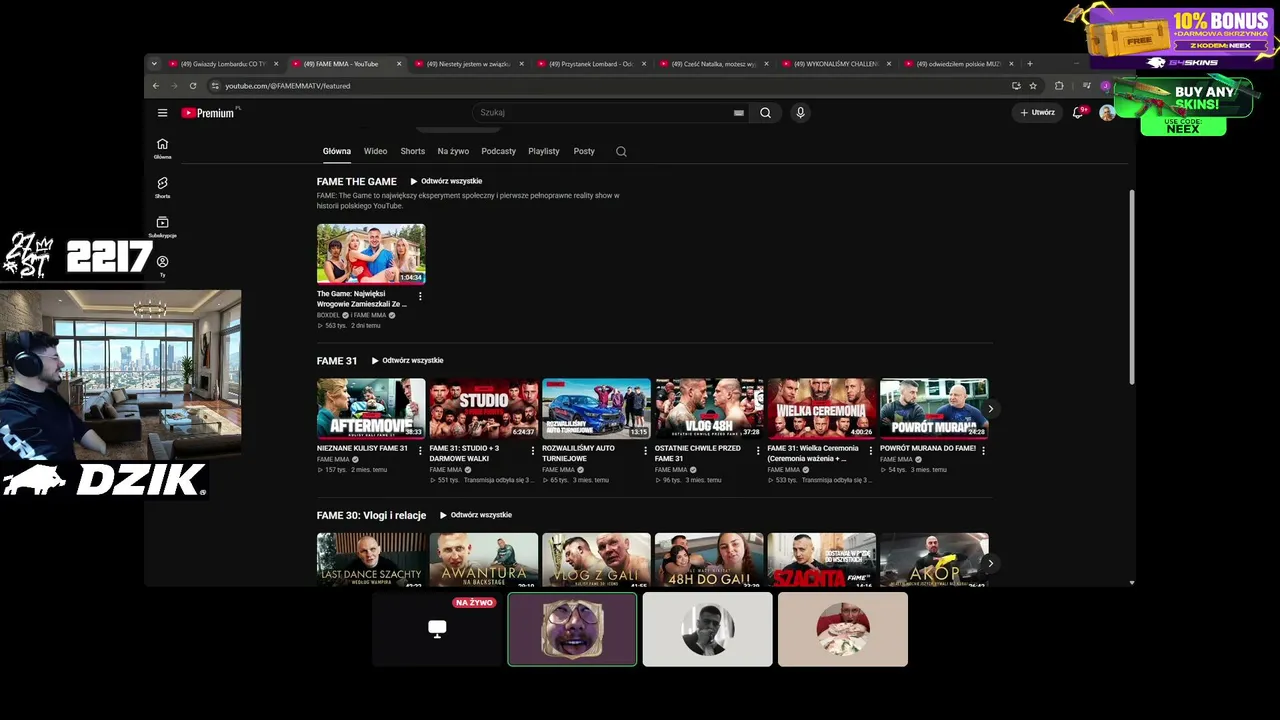The width and height of the screenshot is (1280, 720).
Task: Close the Gwiazdy Lombardu tab
Action: click(276, 64)
